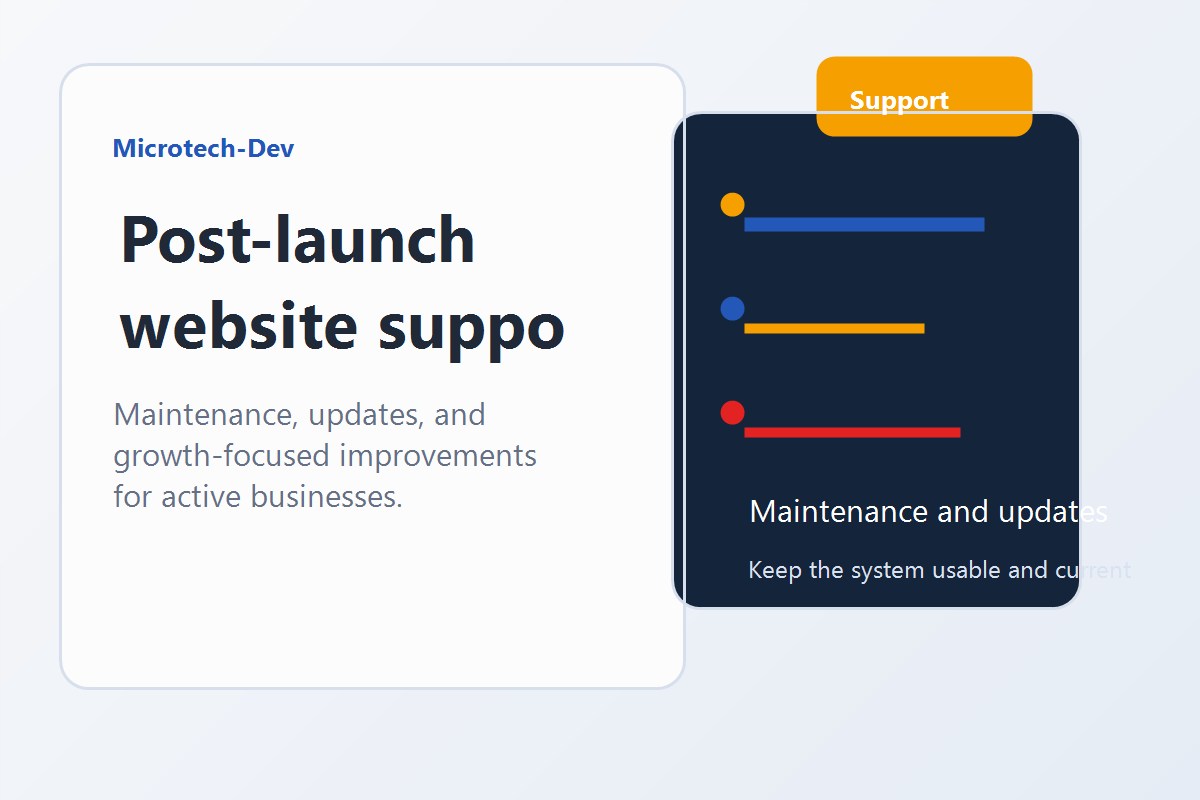The height and width of the screenshot is (800, 1200).
Task: Click the orange dot beside the blue bar
Action: tap(732, 205)
